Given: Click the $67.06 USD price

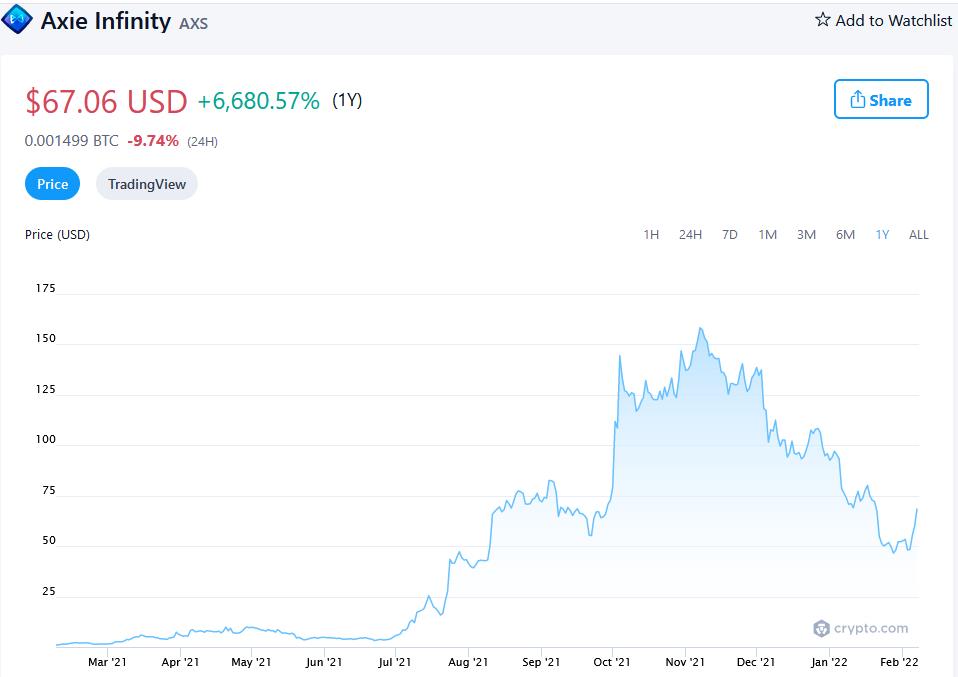Looking at the screenshot, I should (x=106, y=101).
